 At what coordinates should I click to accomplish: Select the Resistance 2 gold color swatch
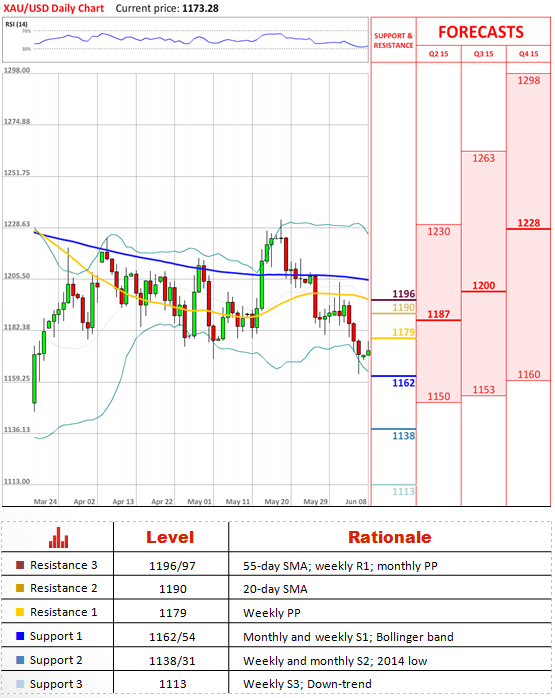click(x=20, y=588)
